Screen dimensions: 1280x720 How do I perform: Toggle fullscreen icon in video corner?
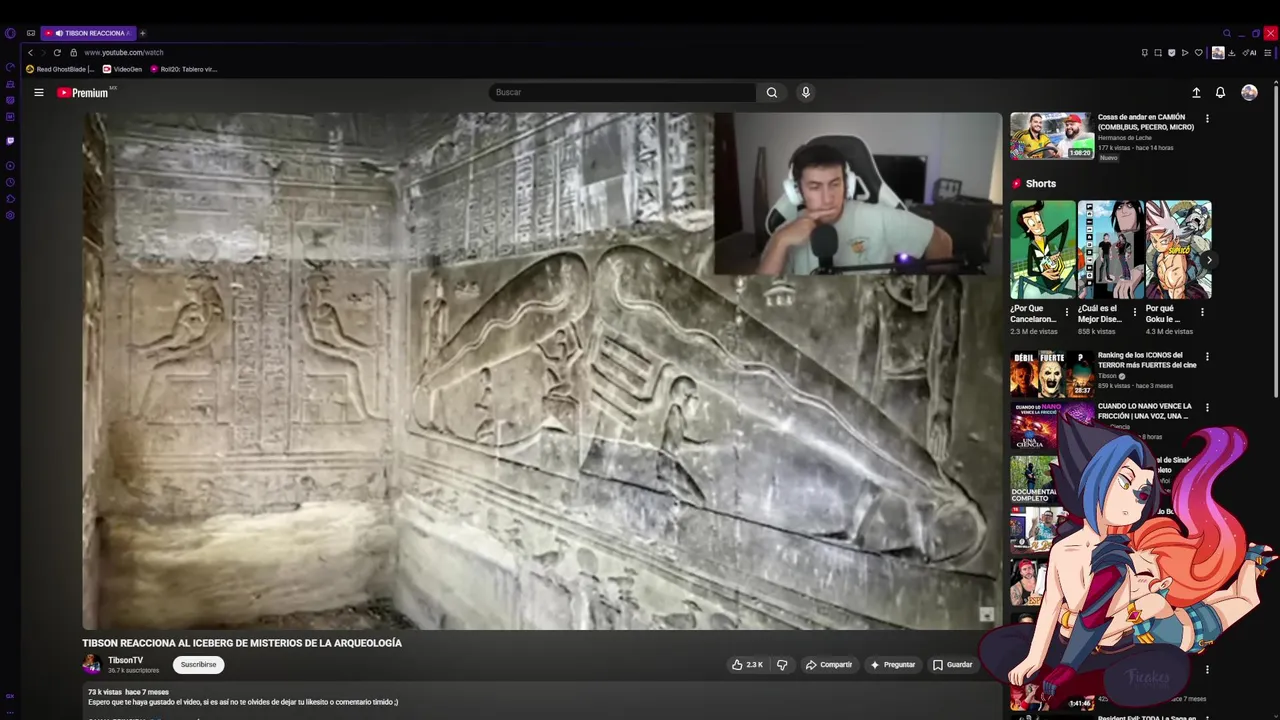pos(986,615)
